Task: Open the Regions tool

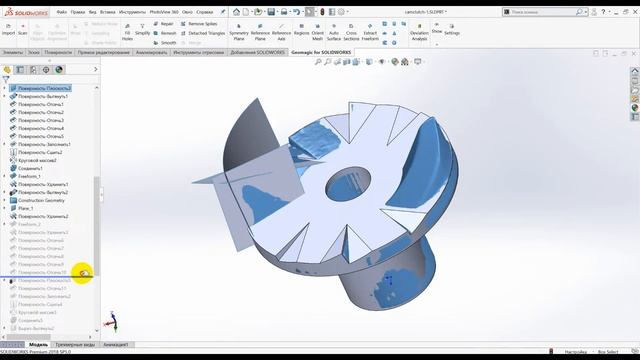Action: pos(302,29)
